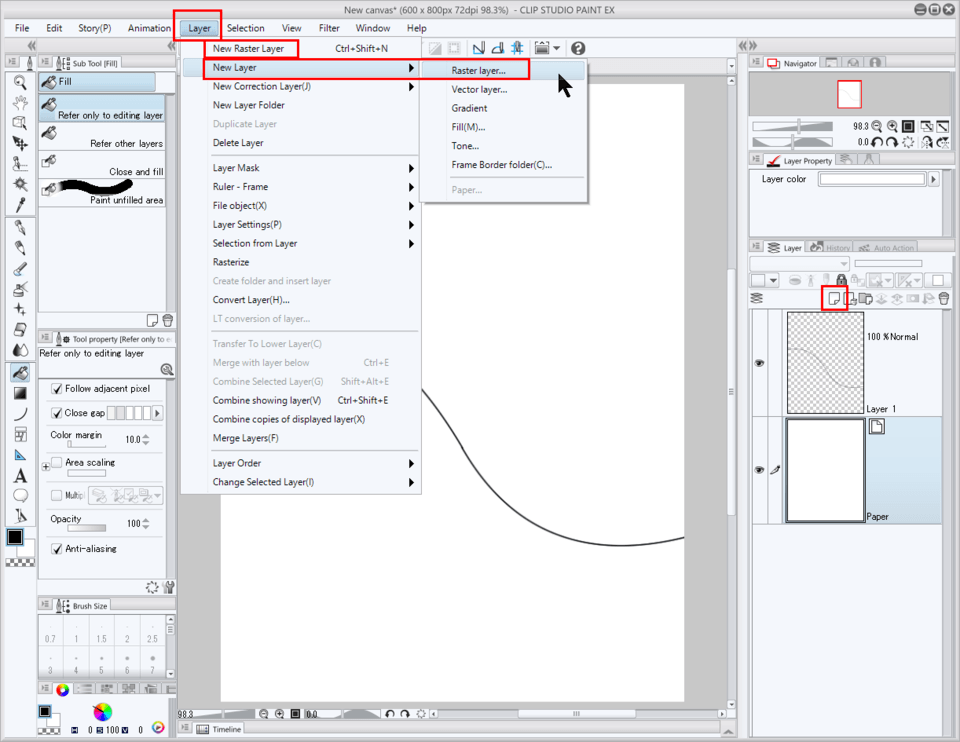Enable the Area scaling checkbox
Viewport: 960px width, 742px height.
coord(57,463)
